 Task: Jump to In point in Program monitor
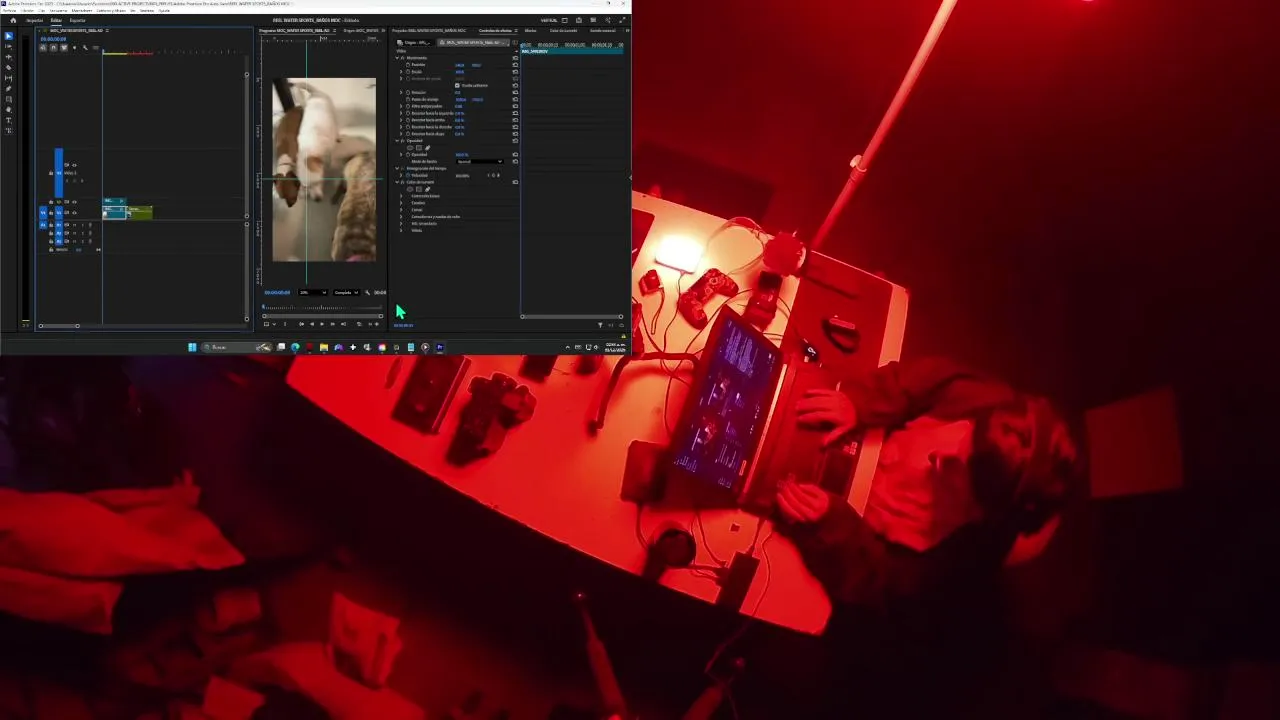pos(301,324)
